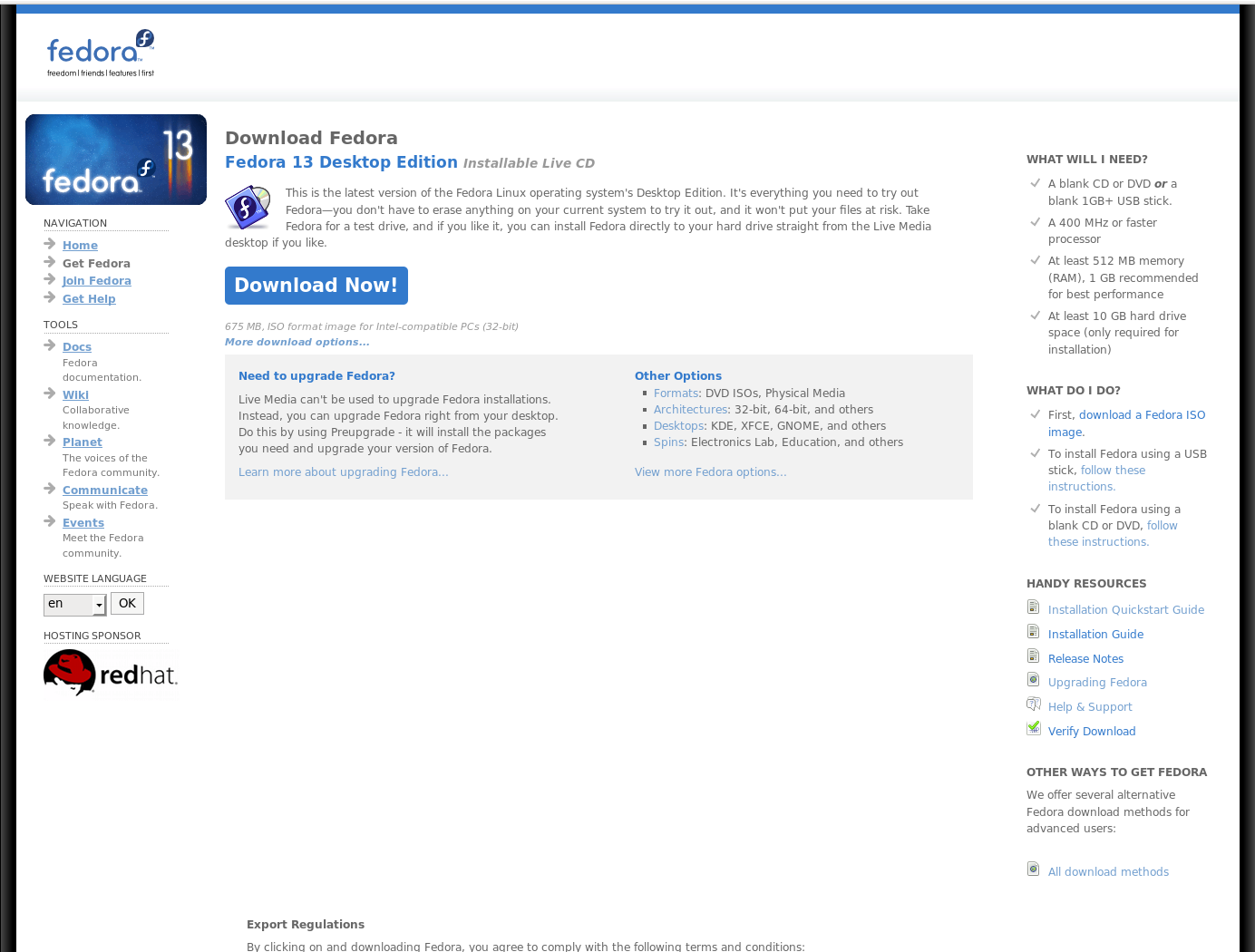Click the Red Hat hosting sponsor logo
Viewport: 1255px width, 952px height.
pos(111,674)
